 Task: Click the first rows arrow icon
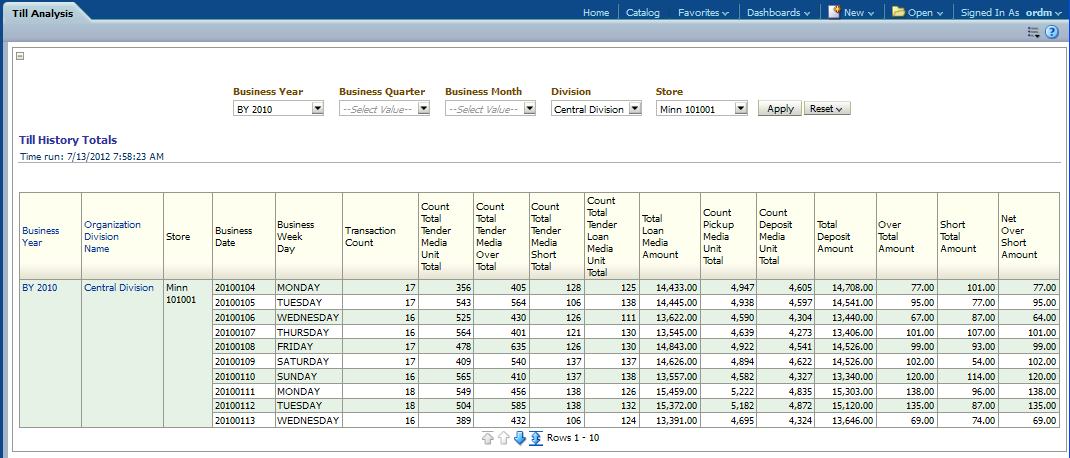click(x=488, y=438)
